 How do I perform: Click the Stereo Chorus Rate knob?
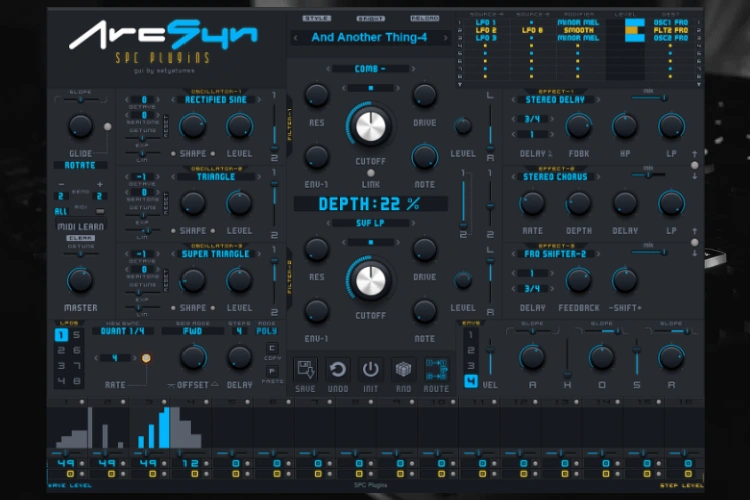(532, 203)
